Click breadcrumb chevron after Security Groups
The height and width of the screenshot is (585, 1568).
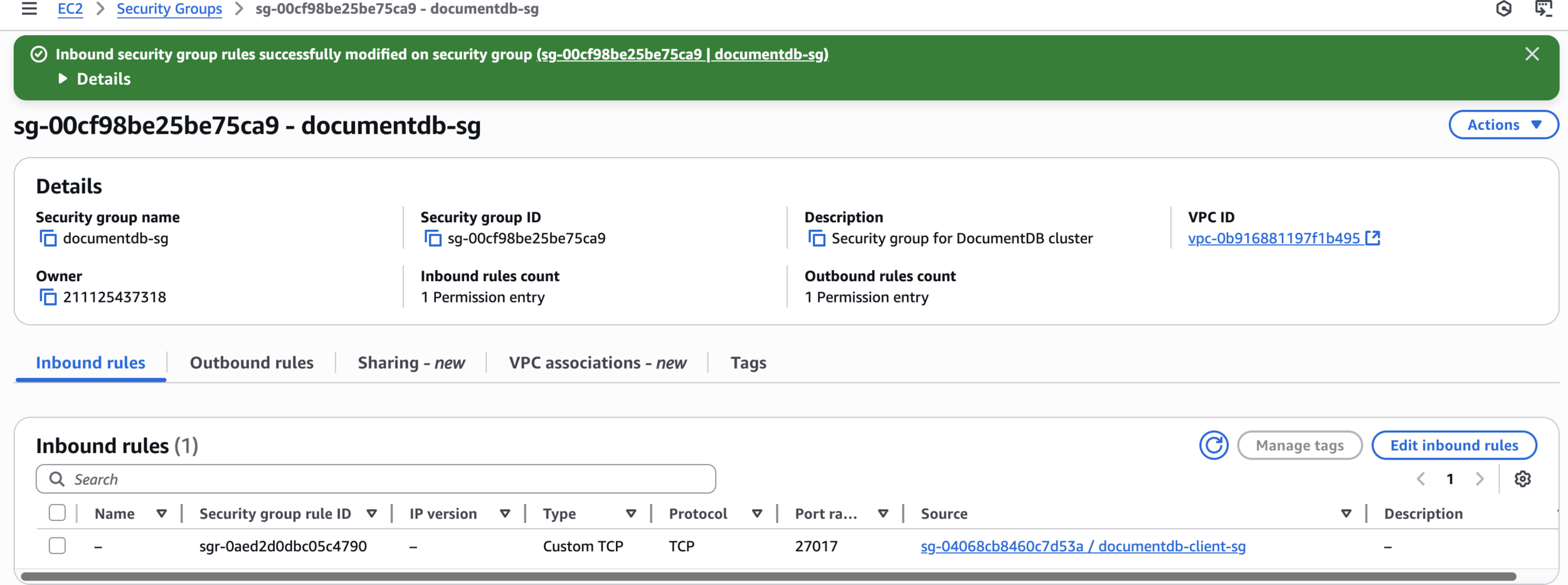239,9
